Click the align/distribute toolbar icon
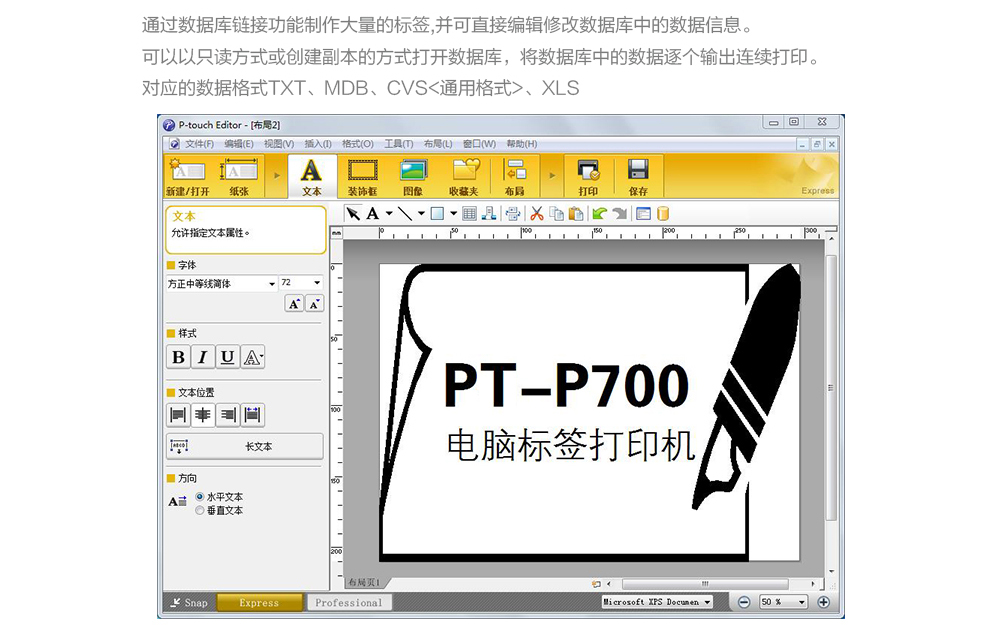The image size is (990, 625). pos(513,214)
